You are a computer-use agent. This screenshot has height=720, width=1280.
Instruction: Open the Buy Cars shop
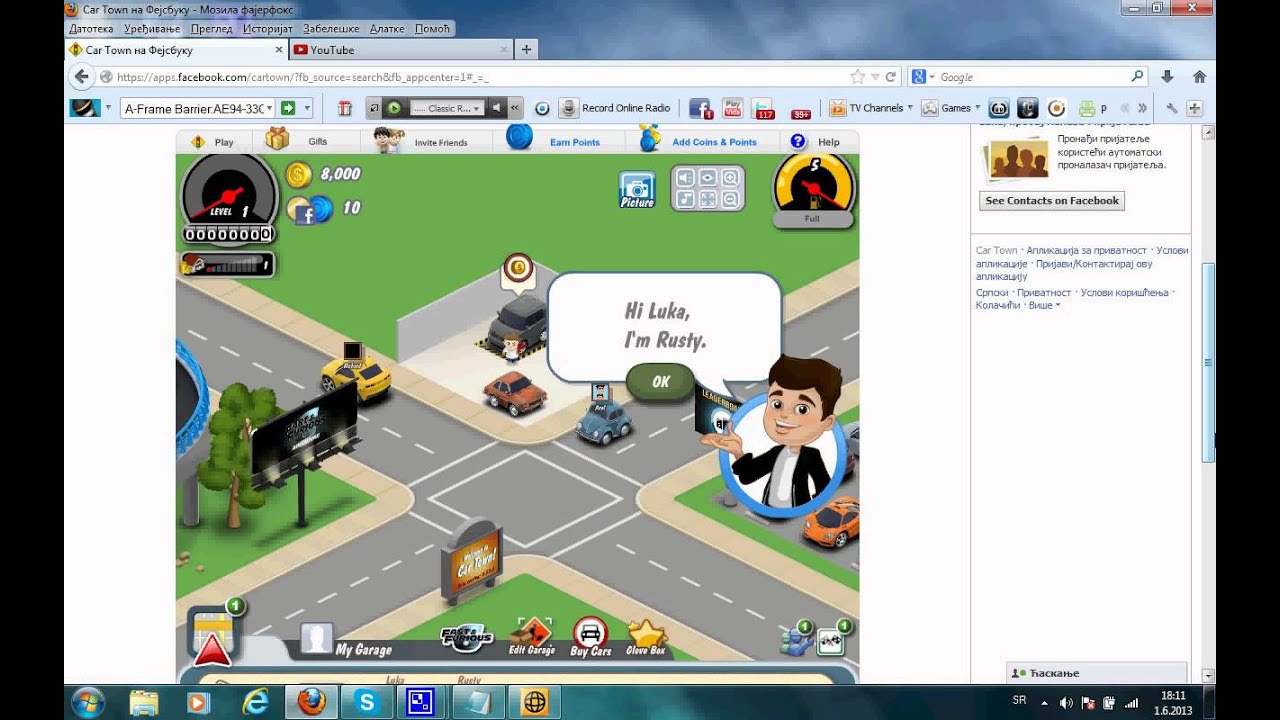point(591,638)
